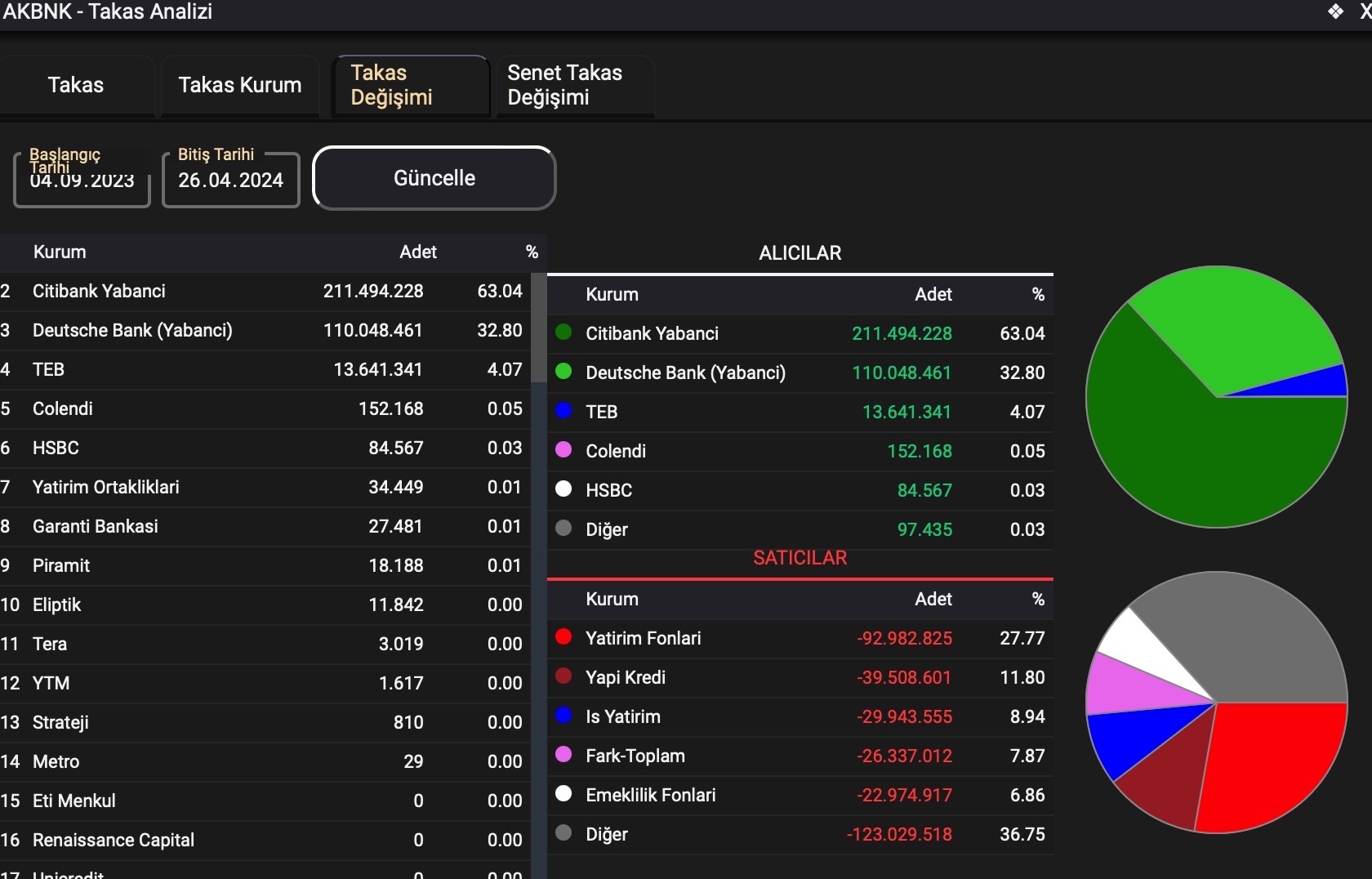1372x879 pixels.
Task: Click dark red swatch beside Yapi Kredi
Action: point(563,676)
